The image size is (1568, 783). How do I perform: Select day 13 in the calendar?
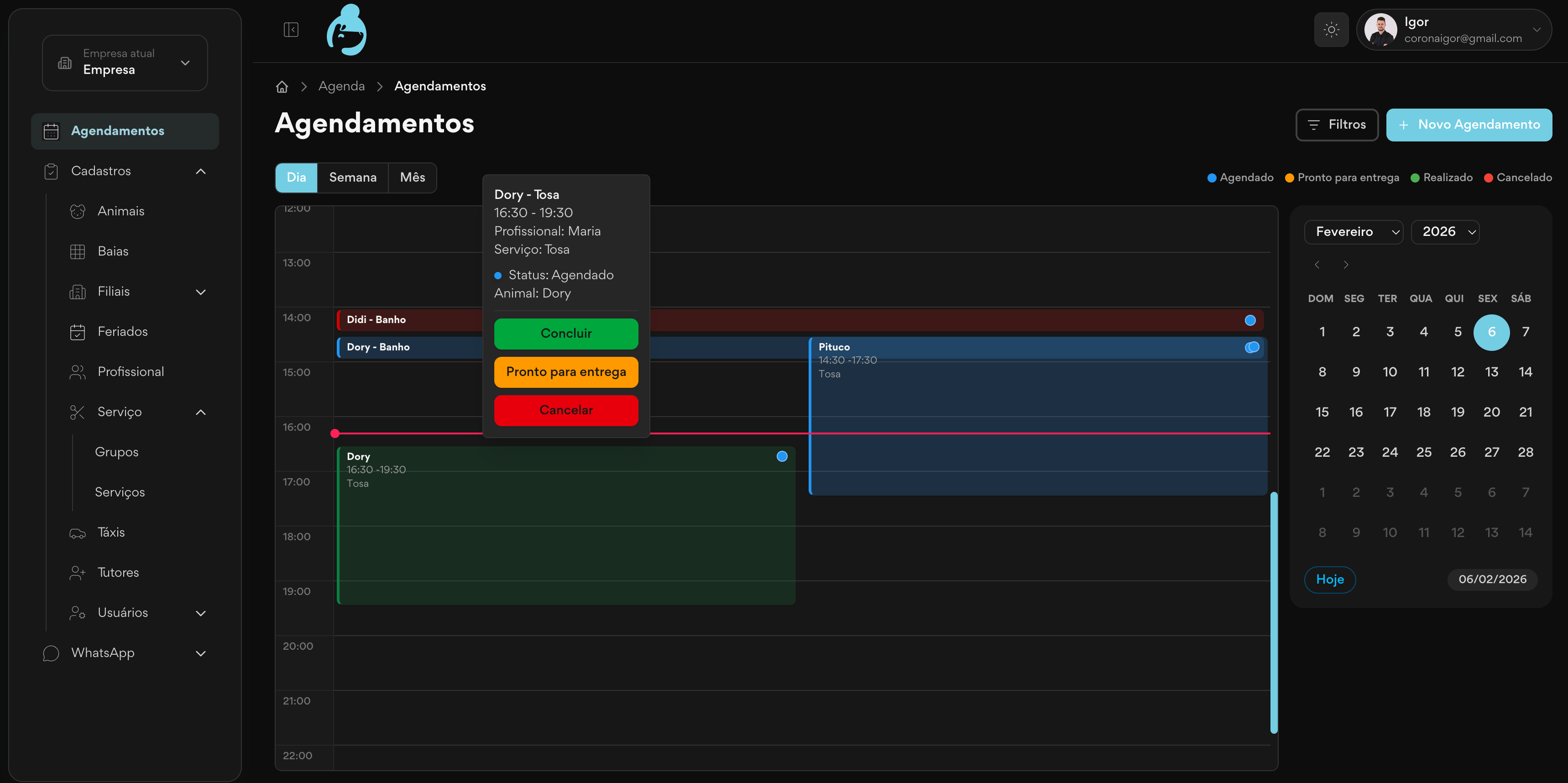coord(1491,372)
